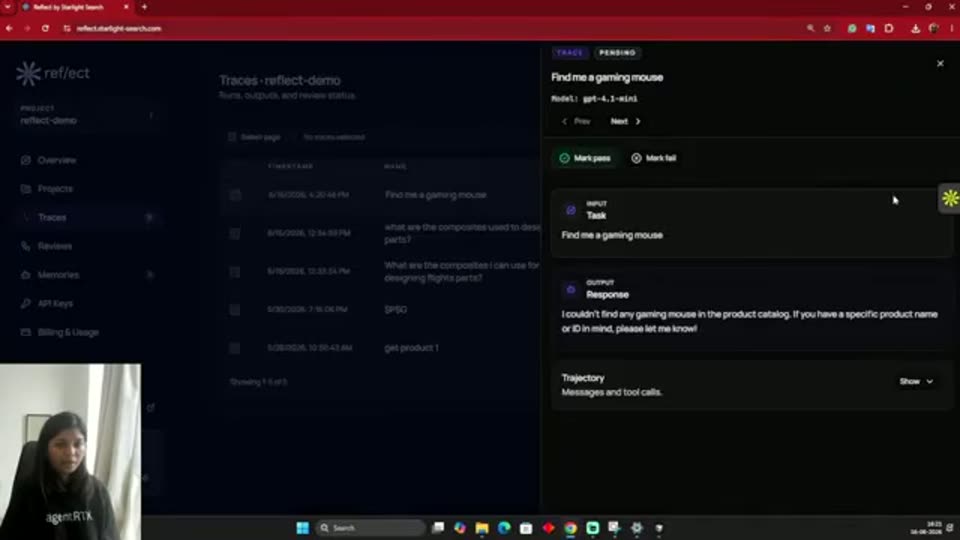Click the TRACE badge

[569, 53]
